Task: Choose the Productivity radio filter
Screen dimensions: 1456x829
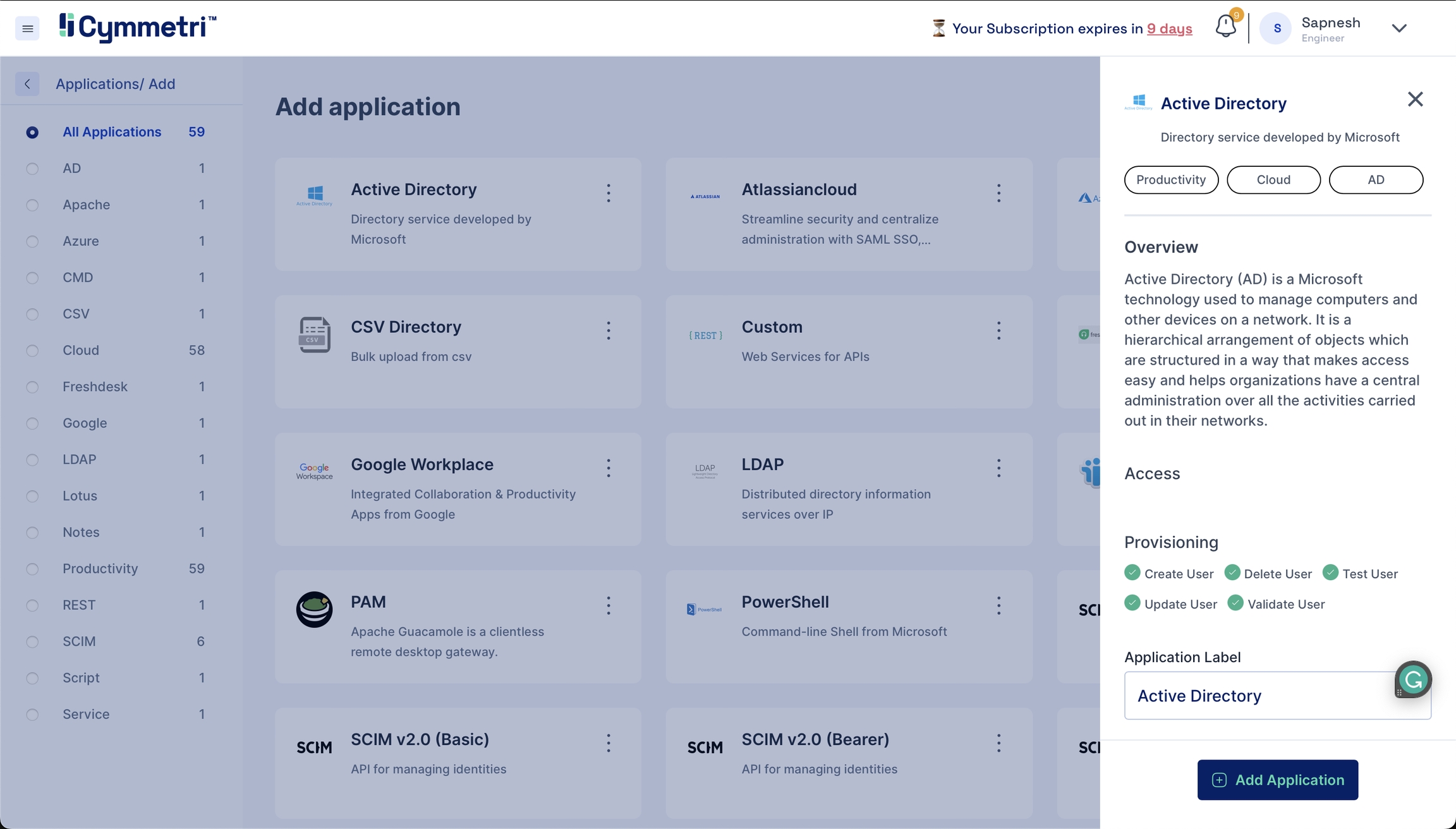Action: 32,569
